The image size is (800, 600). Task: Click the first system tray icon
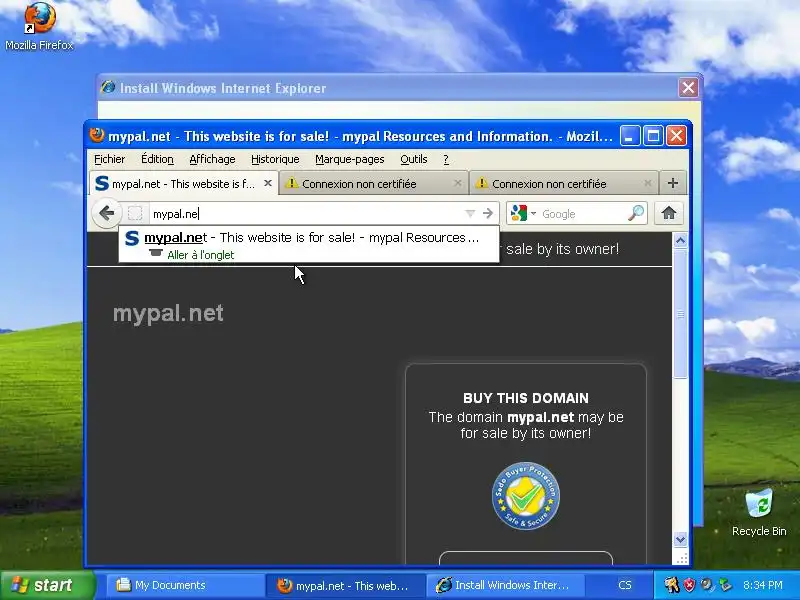tap(671, 585)
